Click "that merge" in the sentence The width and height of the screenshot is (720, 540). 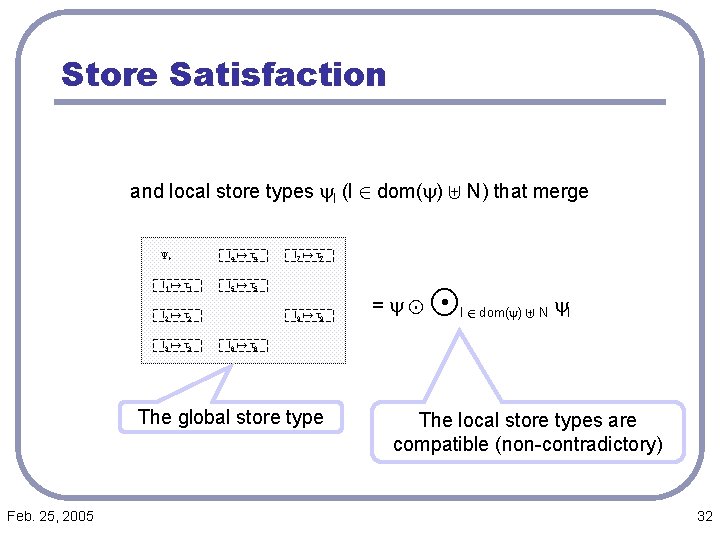541,191
